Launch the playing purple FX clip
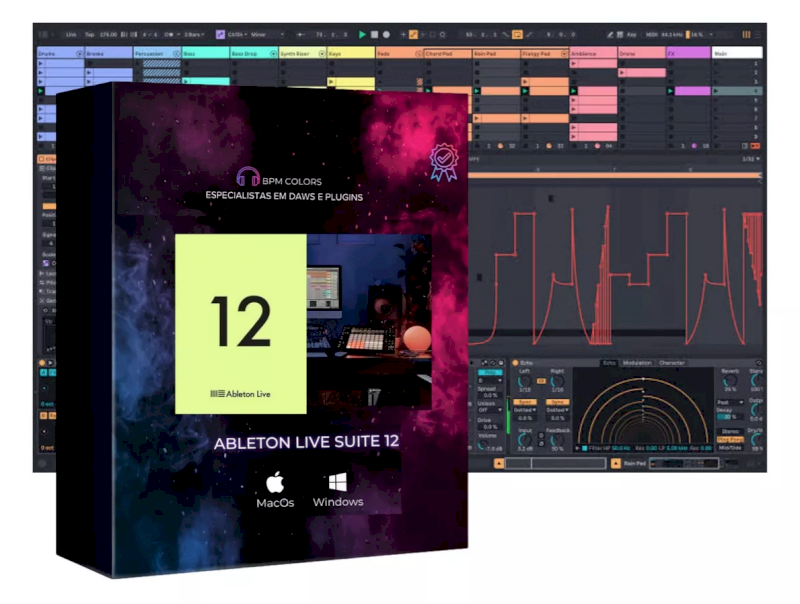The image size is (800, 604). [670, 91]
